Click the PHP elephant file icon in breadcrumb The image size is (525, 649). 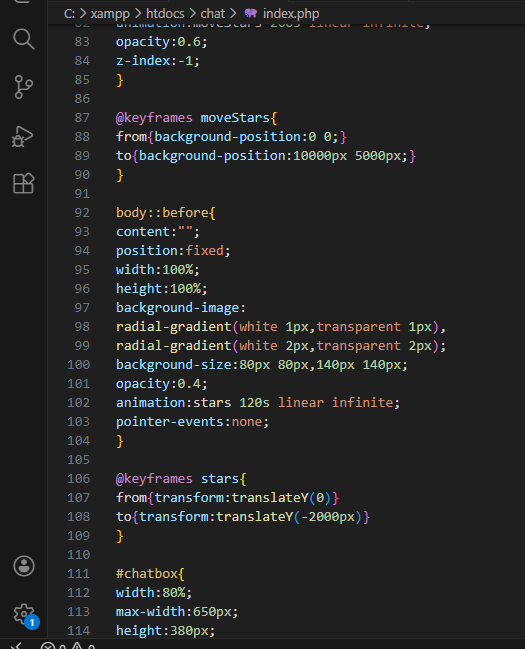point(250,13)
